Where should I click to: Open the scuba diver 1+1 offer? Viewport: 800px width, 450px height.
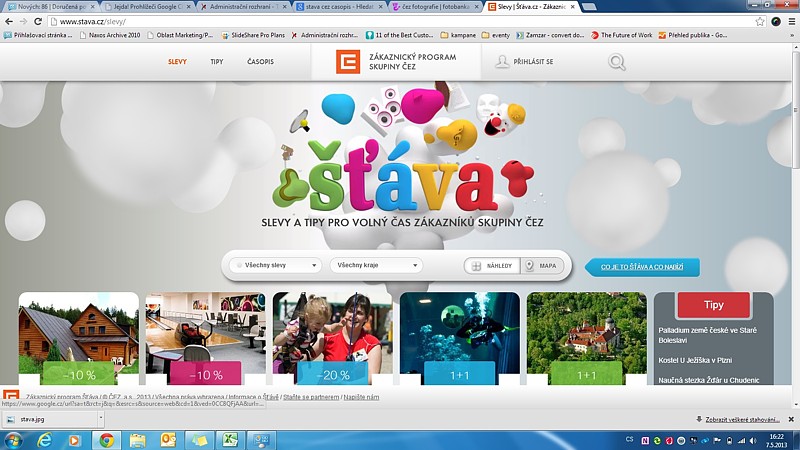click(460, 338)
